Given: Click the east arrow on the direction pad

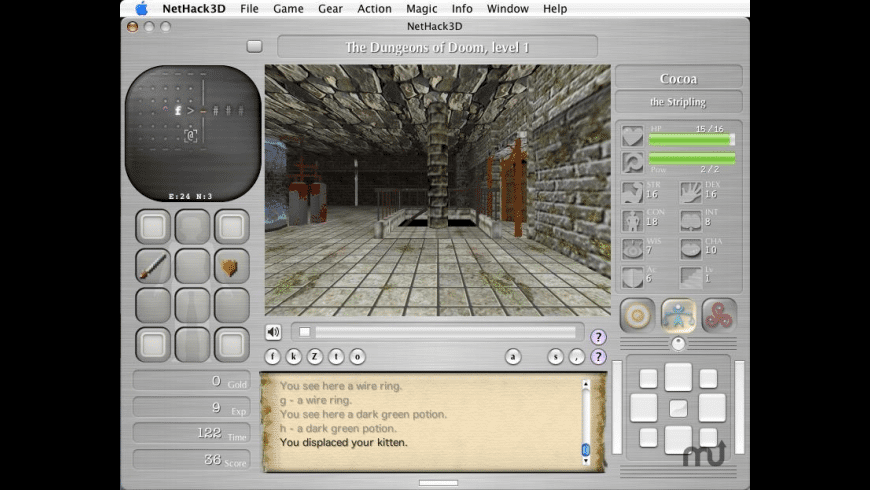Looking at the screenshot, I should point(712,408).
